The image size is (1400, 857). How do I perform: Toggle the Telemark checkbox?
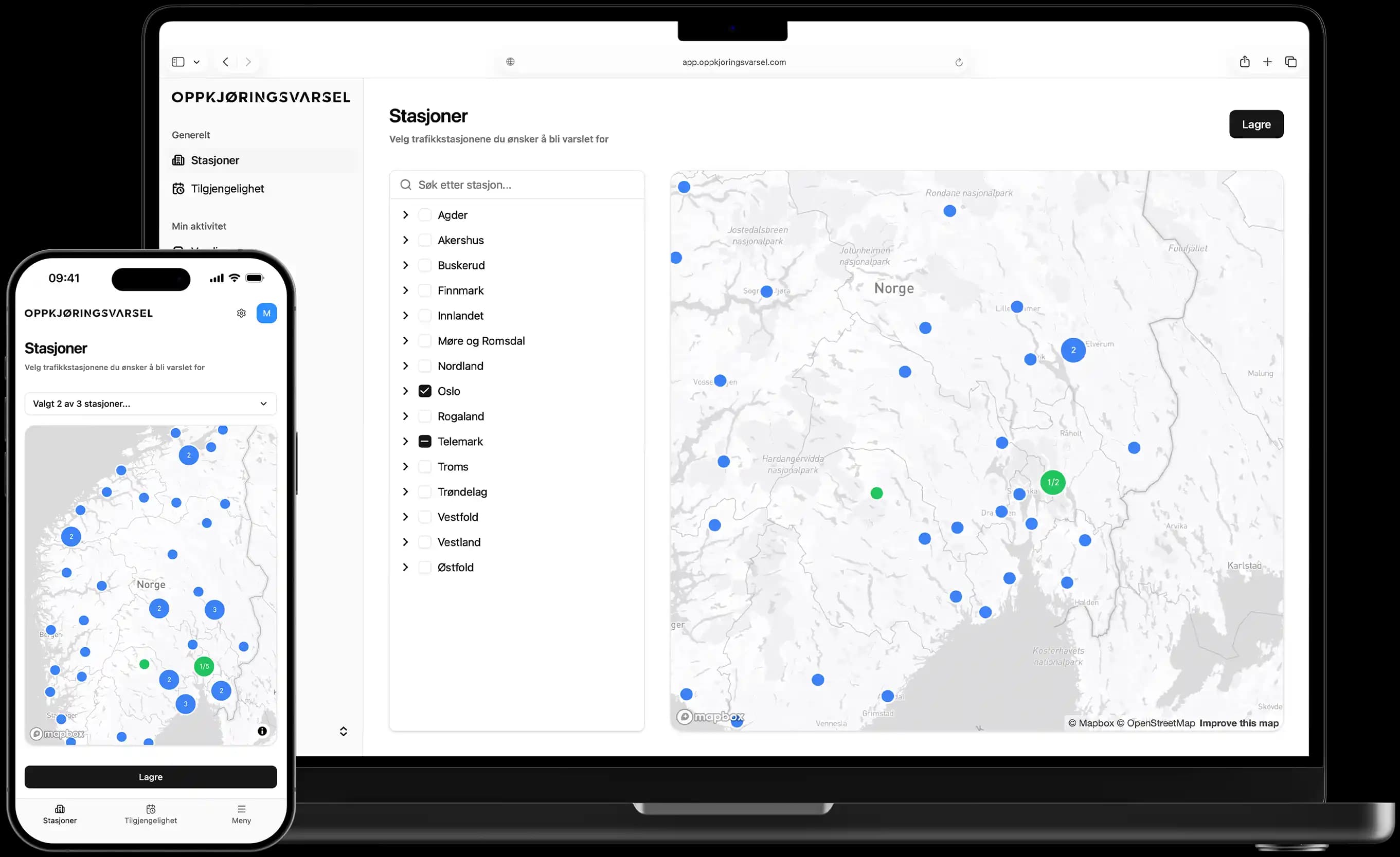[x=424, y=442]
